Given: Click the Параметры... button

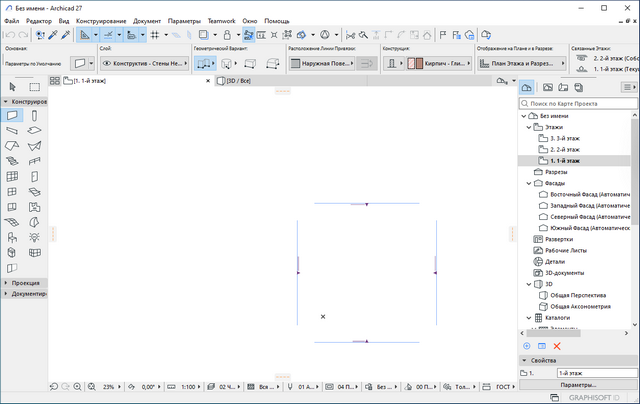Looking at the screenshot, I should coord(578,385).
